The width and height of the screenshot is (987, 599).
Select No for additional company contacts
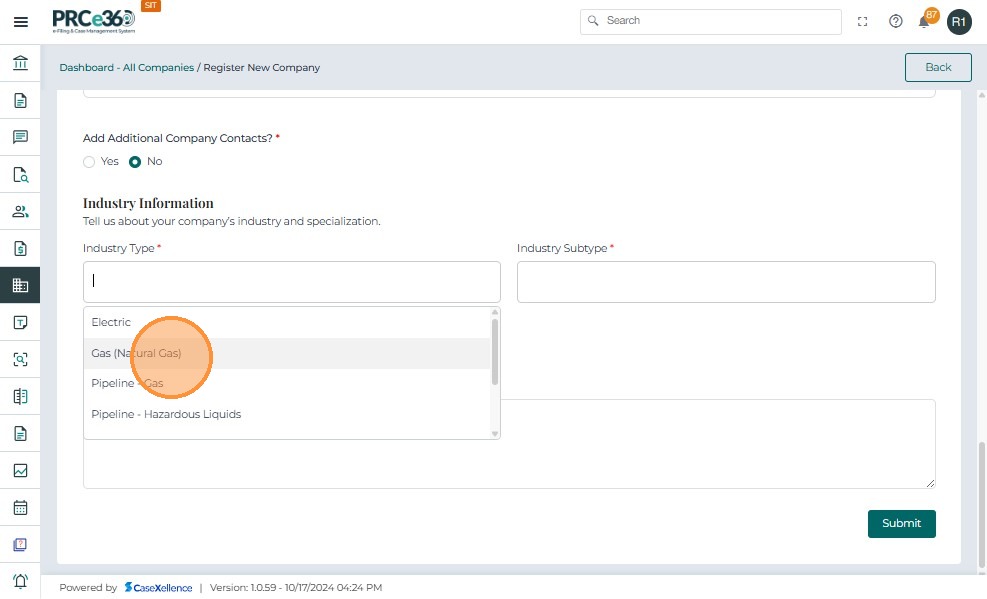point(135,162)
